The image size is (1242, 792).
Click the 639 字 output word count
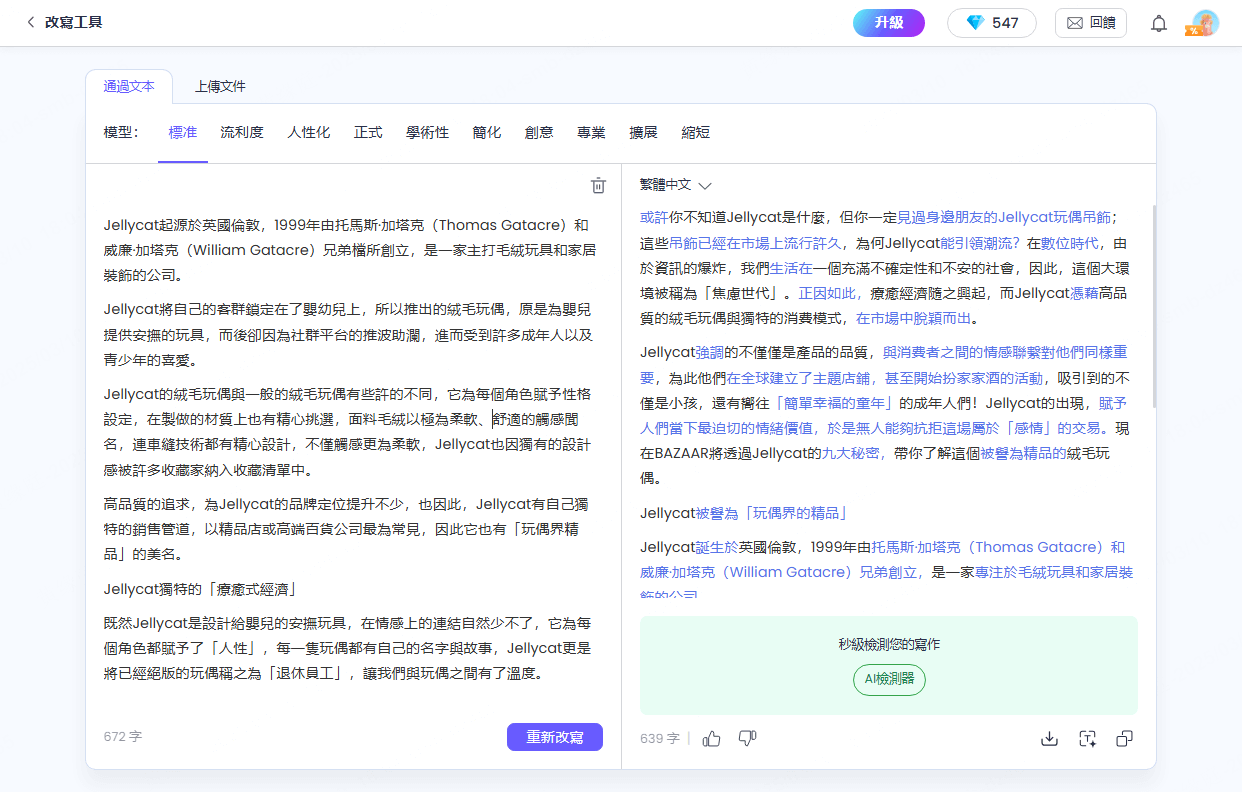[660, 738]
